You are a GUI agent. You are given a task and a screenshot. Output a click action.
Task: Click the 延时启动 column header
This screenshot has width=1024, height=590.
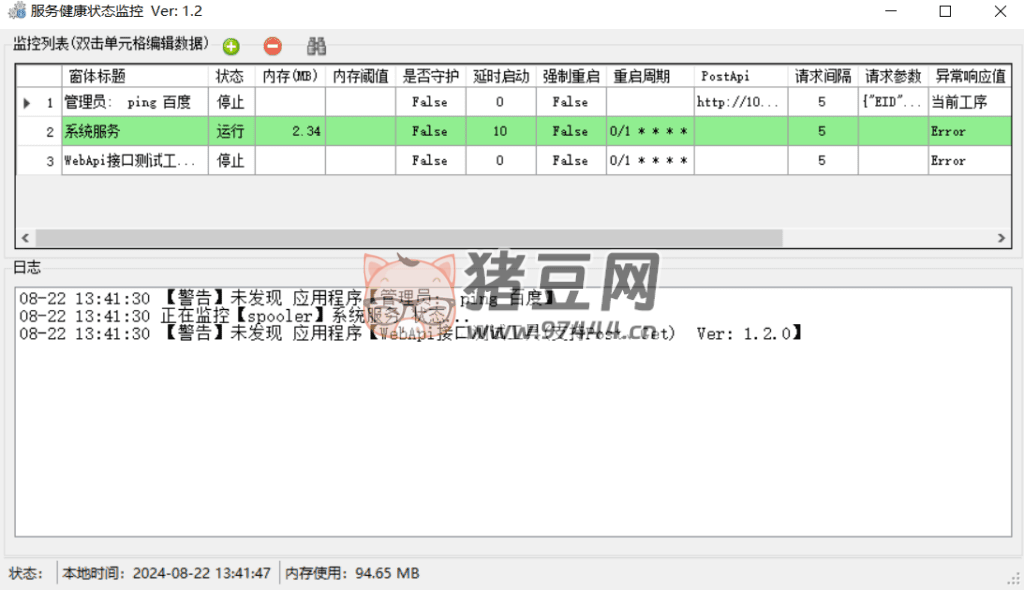pyautogui.click(x=501, y=76)
